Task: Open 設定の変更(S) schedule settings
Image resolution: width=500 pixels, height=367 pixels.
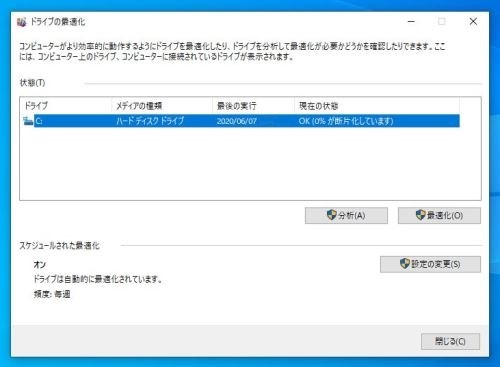Action: point(430,264)
